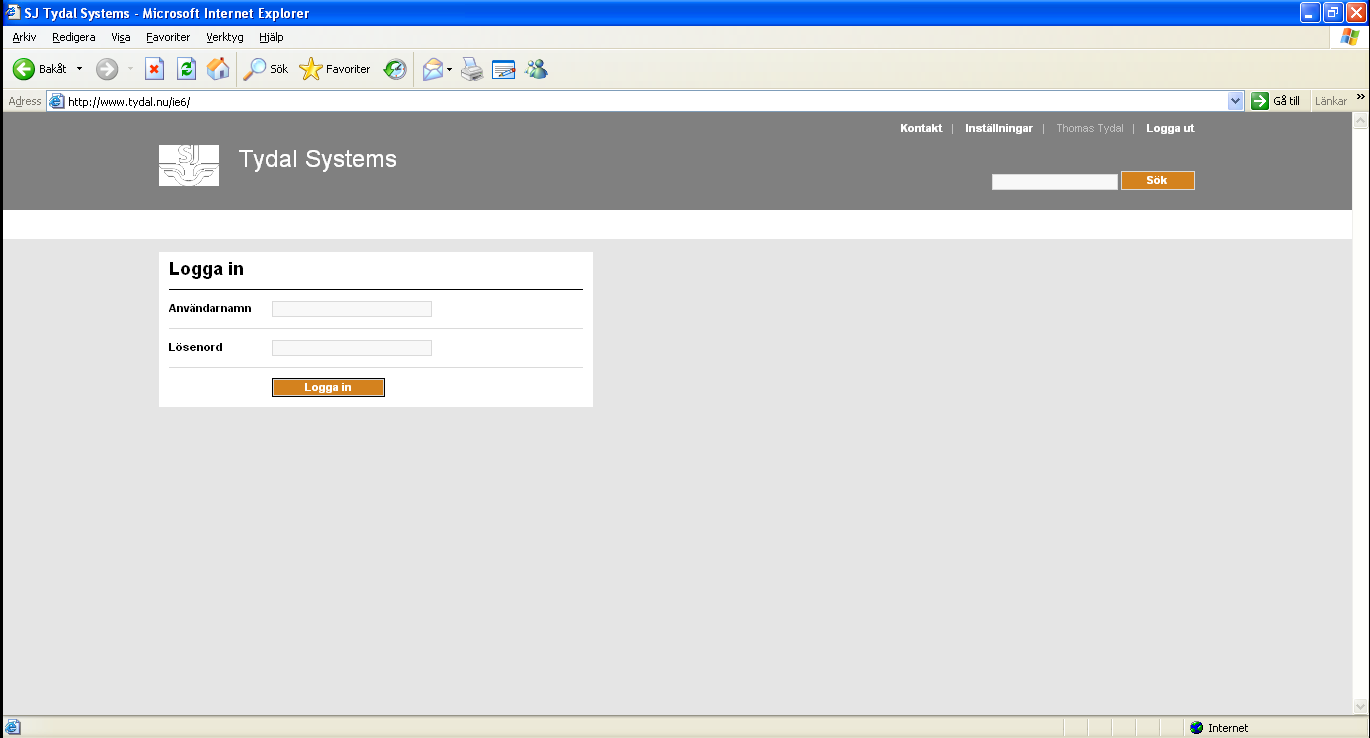The height and width of the screenshot is (738, 1370).
Task: Click the Länkar toolbar label
Action: (x=1331, y=101)
